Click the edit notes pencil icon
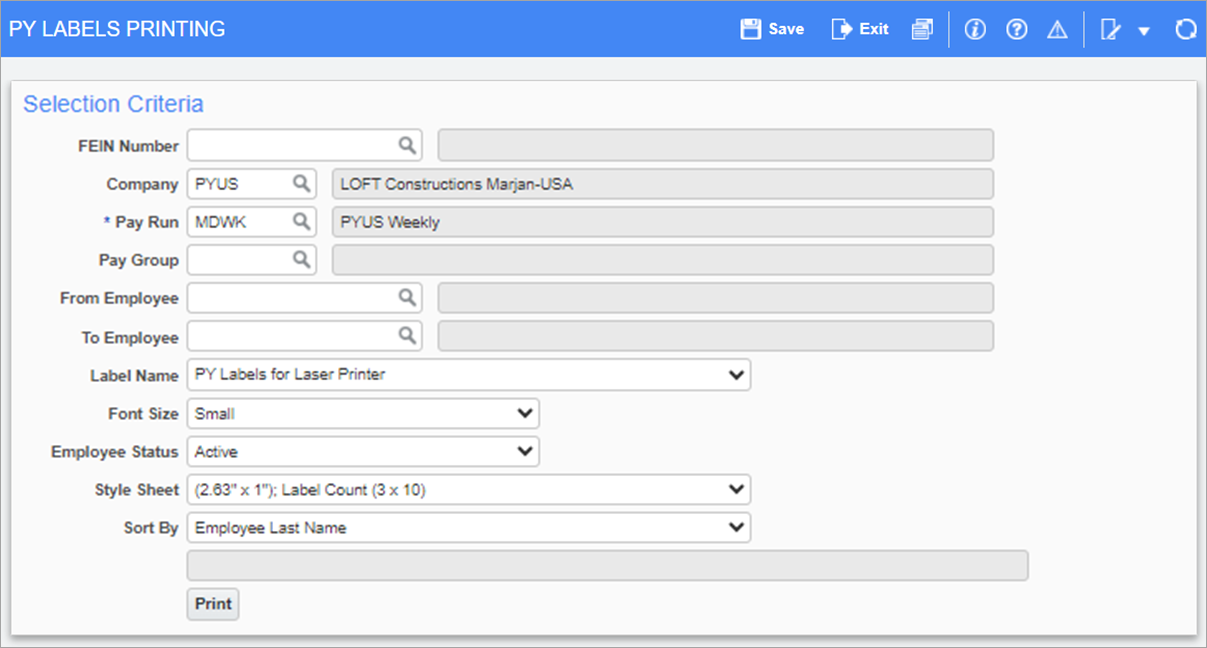This screenshot has height=648, width=1207. pyautogui.click(x=1109, y=29)
